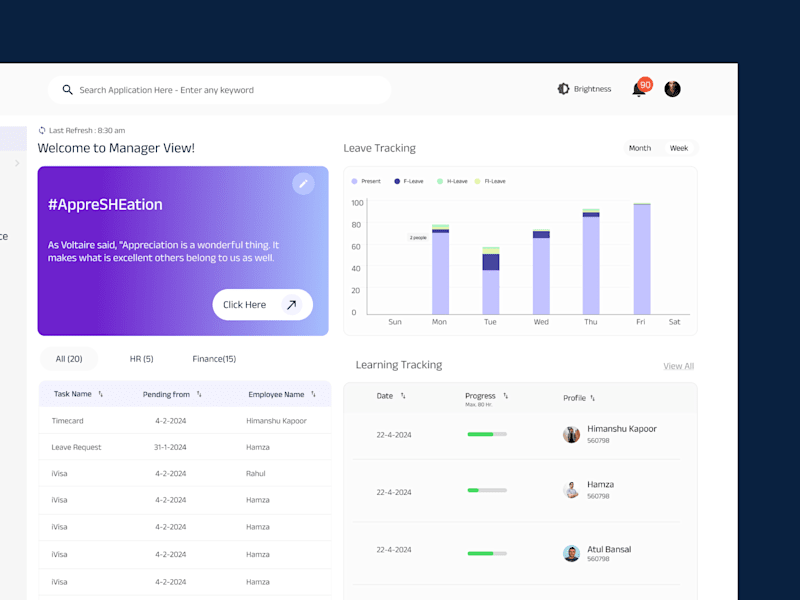Click Hamza's learning progress bar
The image size is (800, 600).
(x=487, y=490)
